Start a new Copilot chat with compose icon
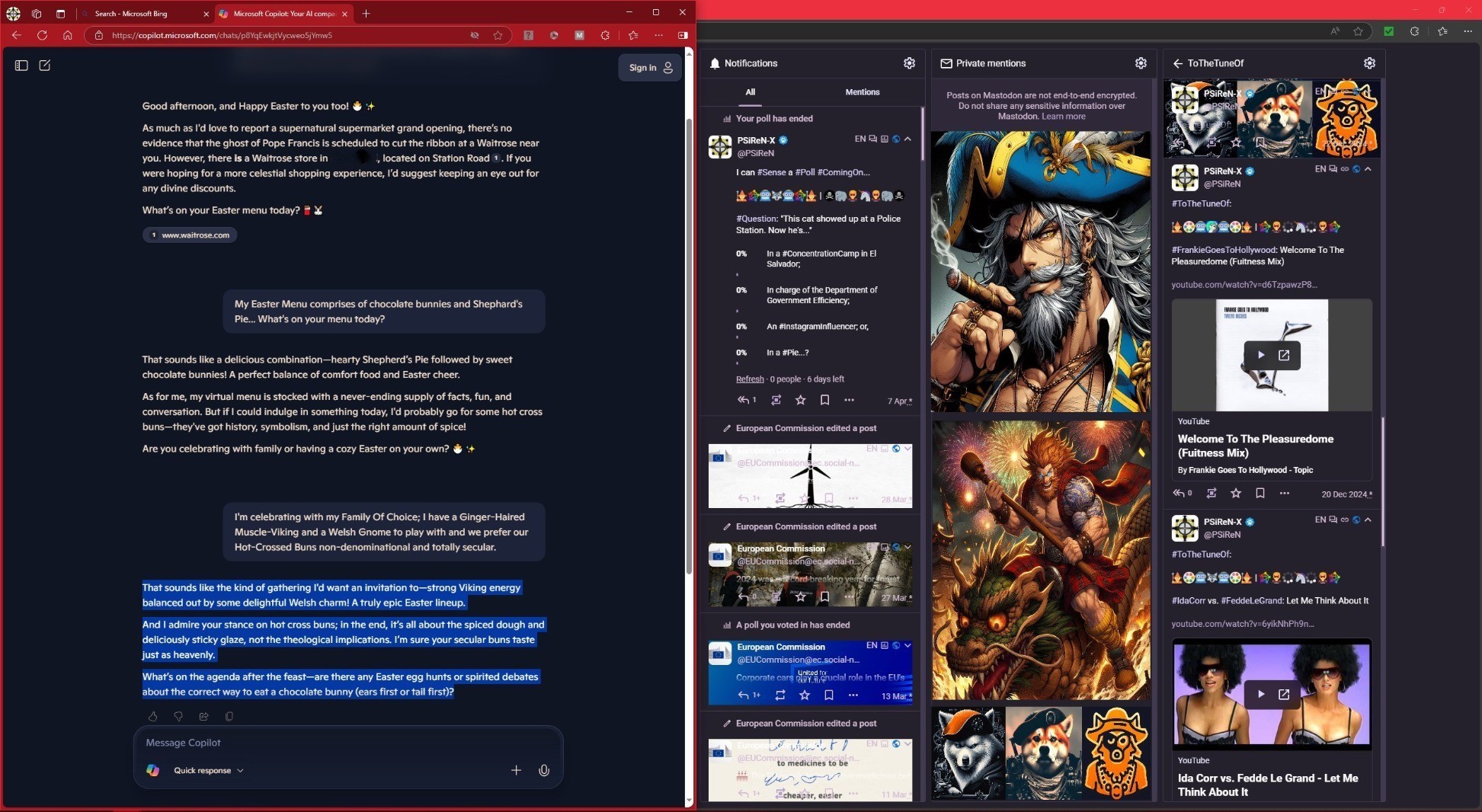 click(x=45, y=66)
